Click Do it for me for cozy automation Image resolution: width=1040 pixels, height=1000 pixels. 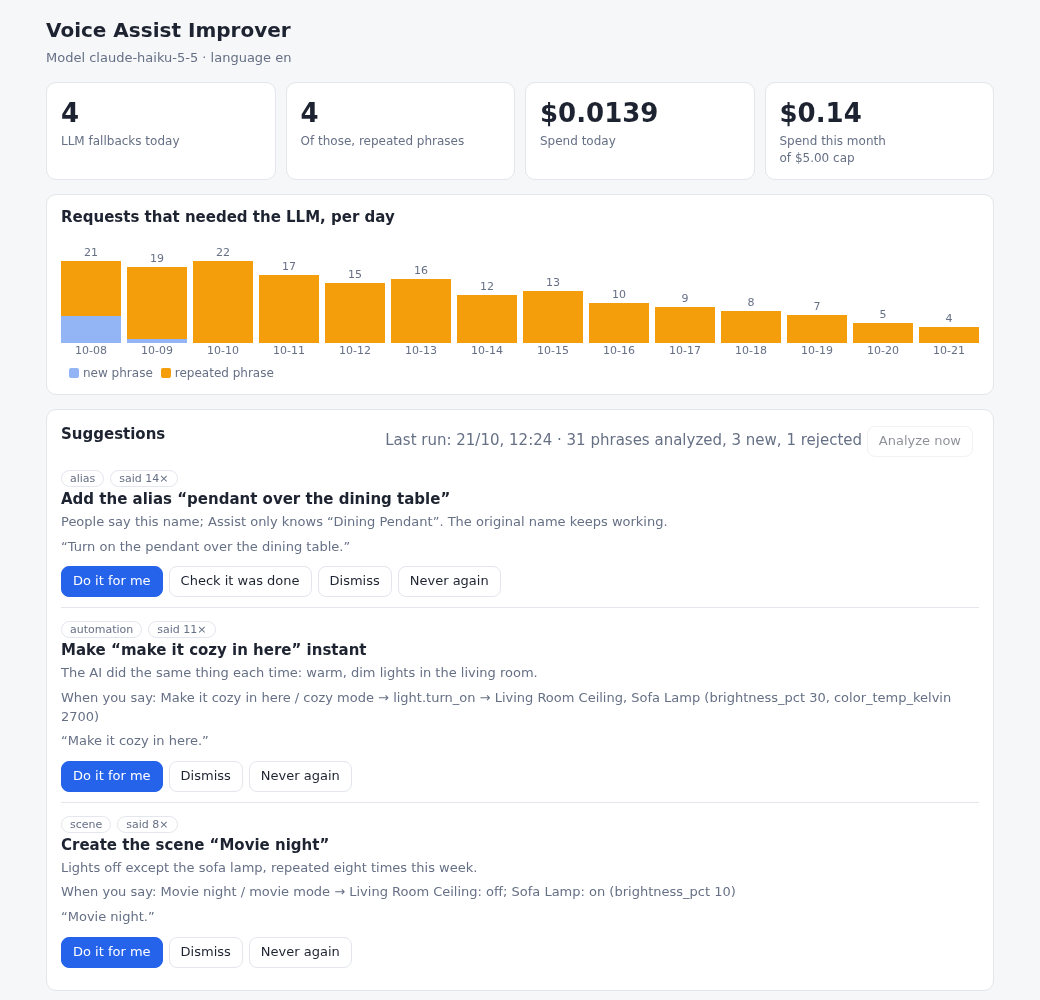point(111,776)
